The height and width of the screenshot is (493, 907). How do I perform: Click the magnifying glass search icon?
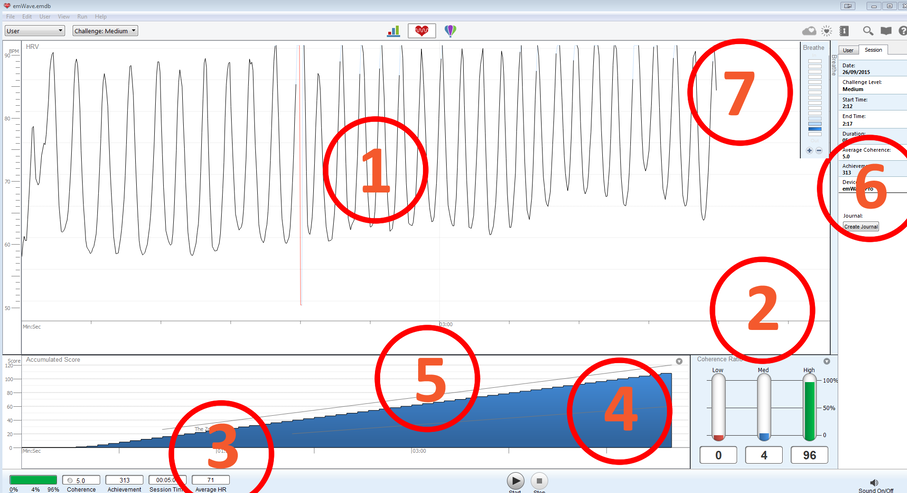868,31
